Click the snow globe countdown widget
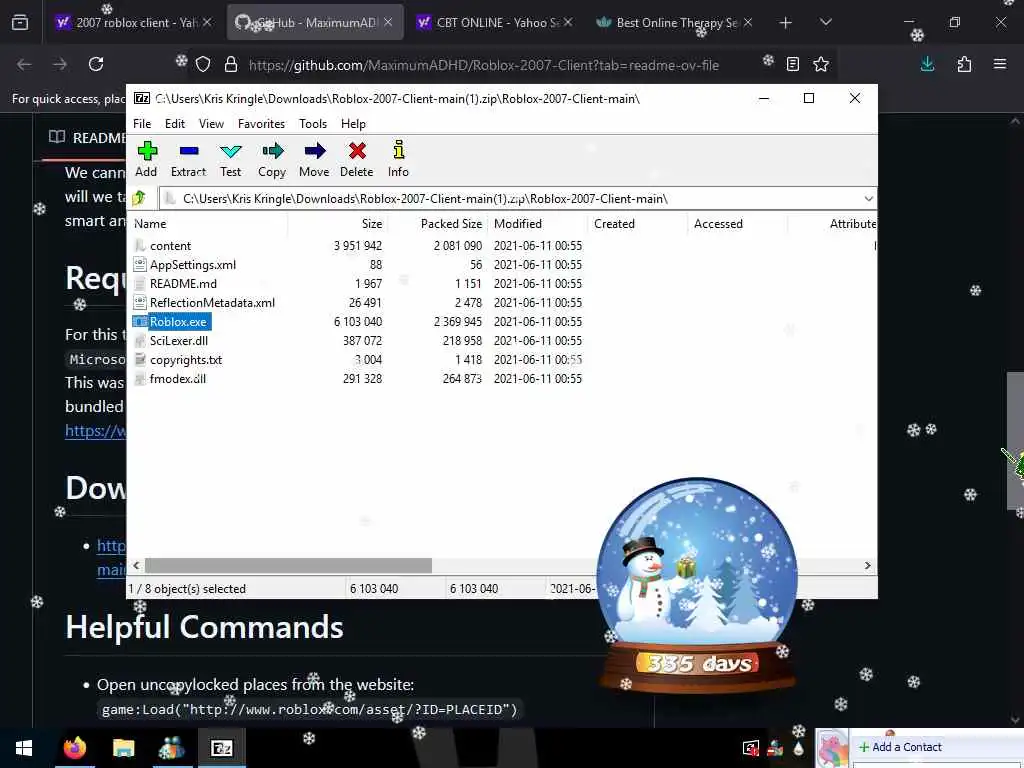Image resolution: width=1024 pixels, height=768 pixels. coord(697,584)
